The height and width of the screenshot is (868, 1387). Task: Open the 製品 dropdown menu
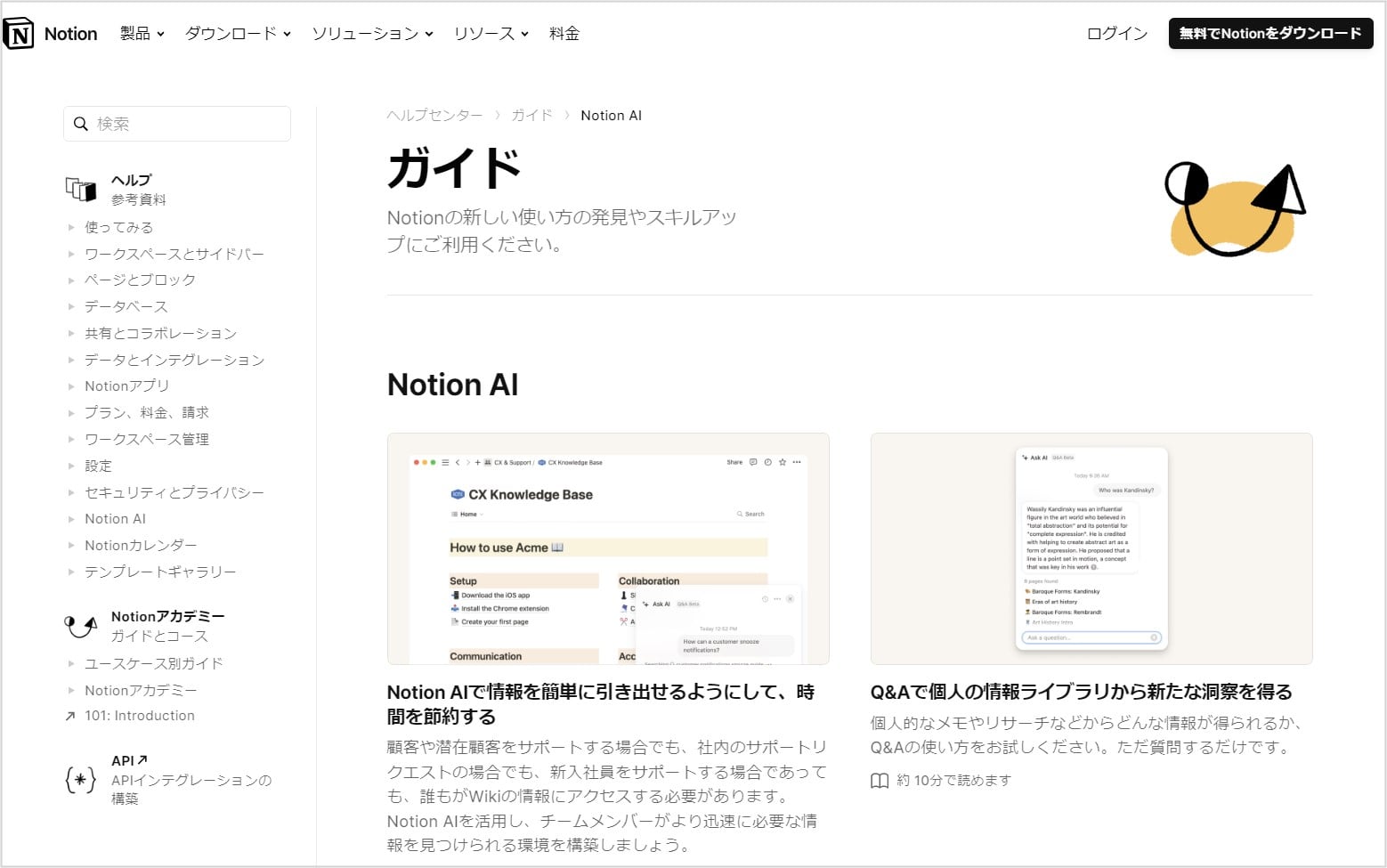click(x=142, y=34)
